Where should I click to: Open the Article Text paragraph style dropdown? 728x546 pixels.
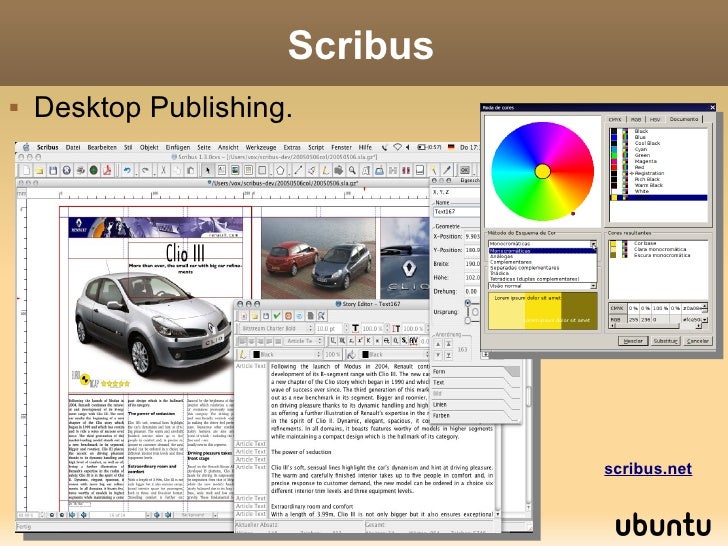pyautogui.click(x=302, y=341)
